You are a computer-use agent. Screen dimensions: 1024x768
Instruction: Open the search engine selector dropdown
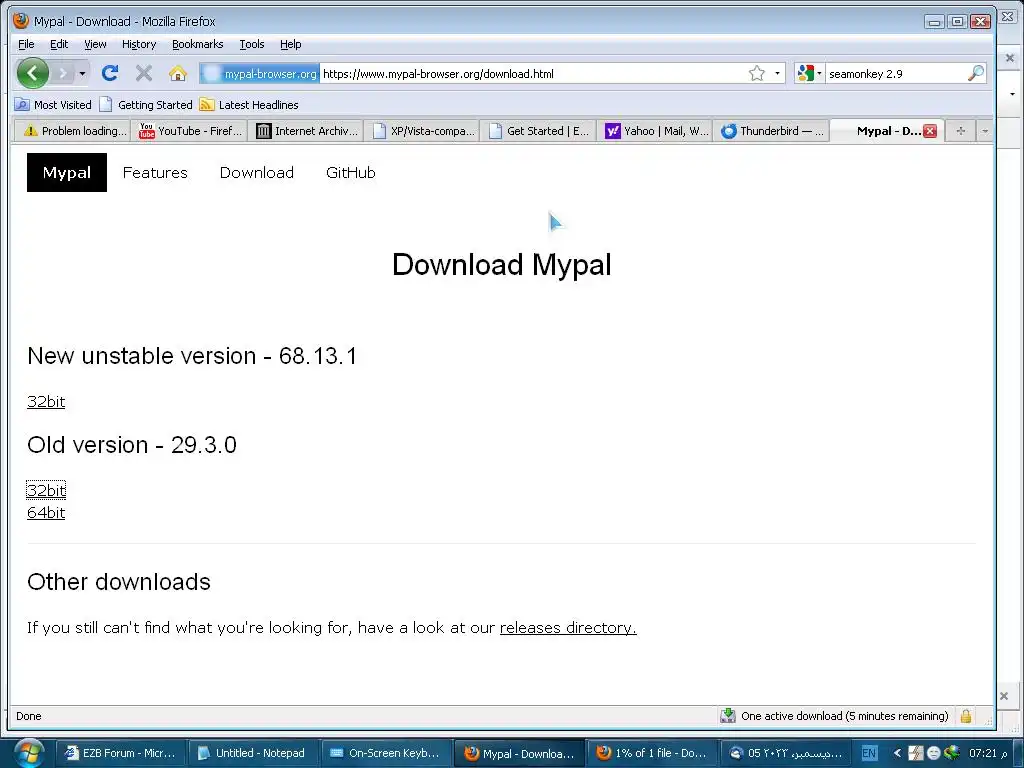coord(810,73)
